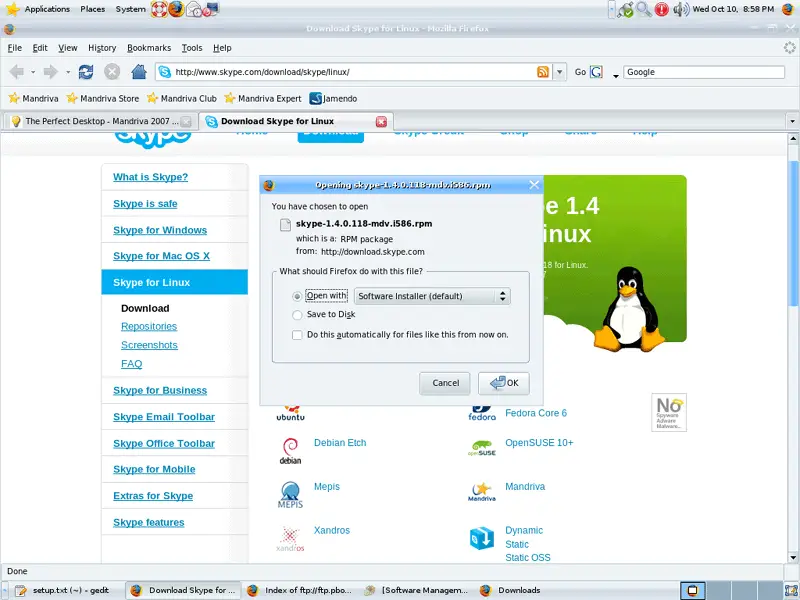The height and width of the screenshot is (600, 800).
Task: Click the red alert update icon in tray
Action: coord(662,9)
